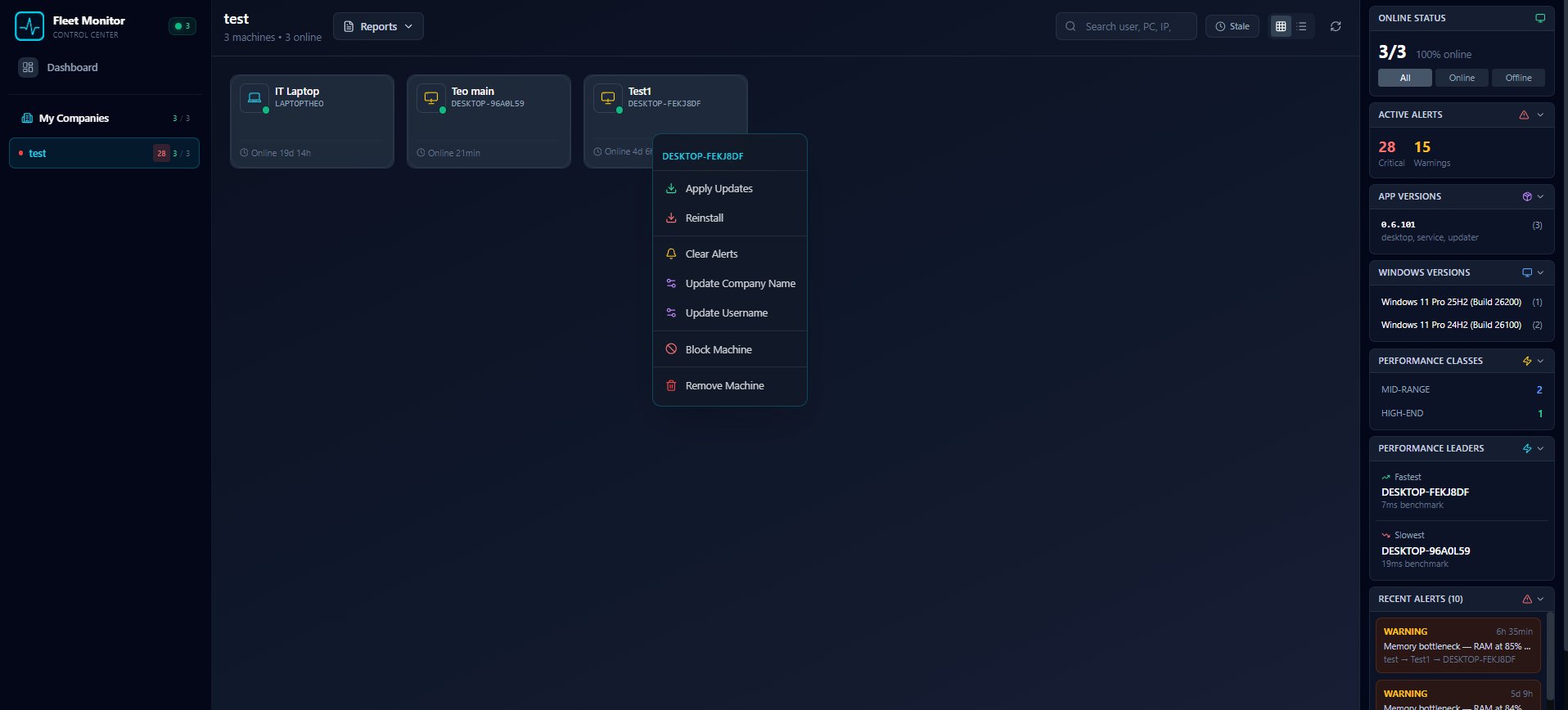Open the Reports dropdown
1568x710 pixels.
click(378, 26)
